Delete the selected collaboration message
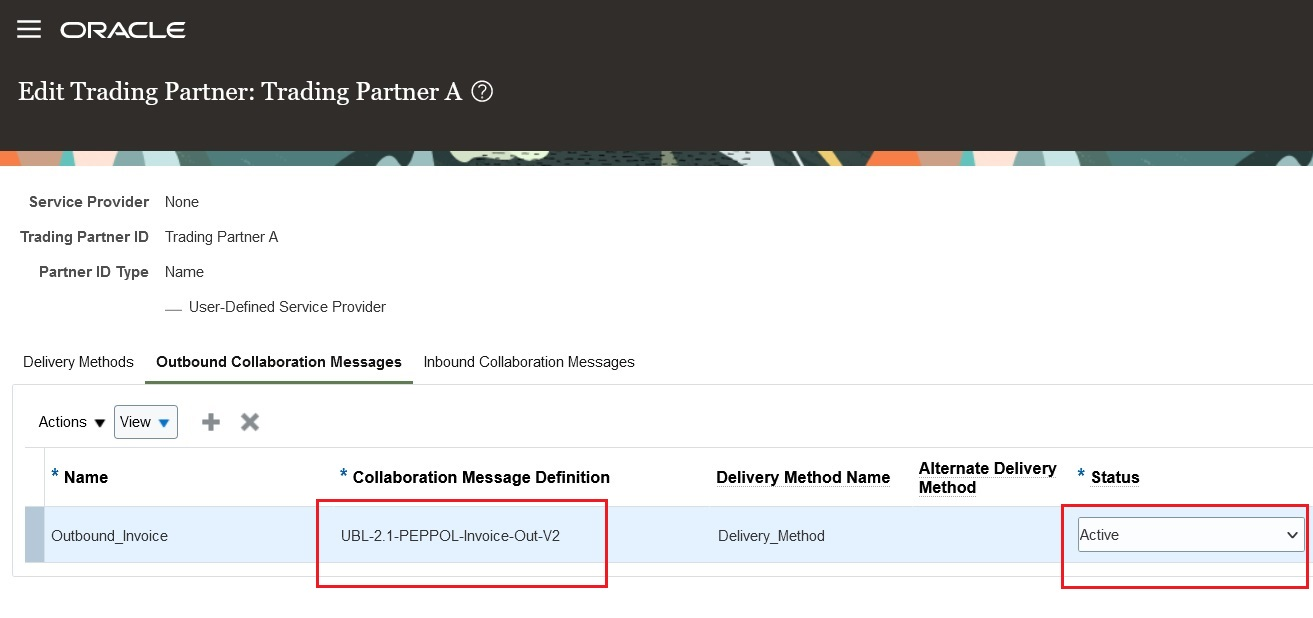1313x618 pixels. tap(249, 421)
